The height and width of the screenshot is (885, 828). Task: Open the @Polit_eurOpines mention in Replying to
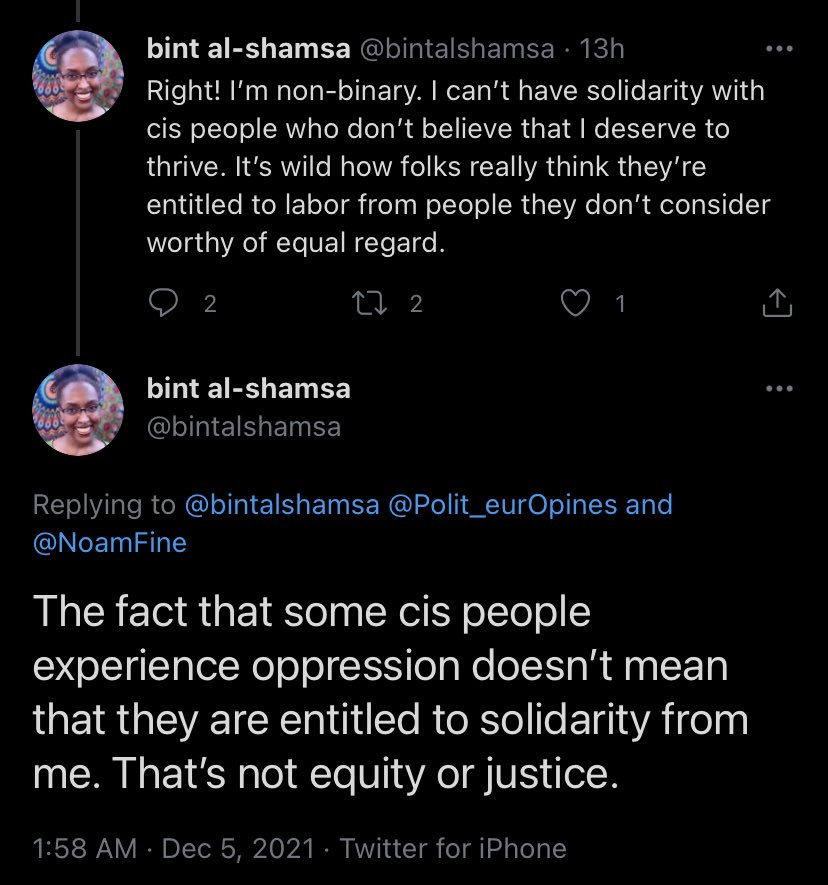[x=501, y=504]
